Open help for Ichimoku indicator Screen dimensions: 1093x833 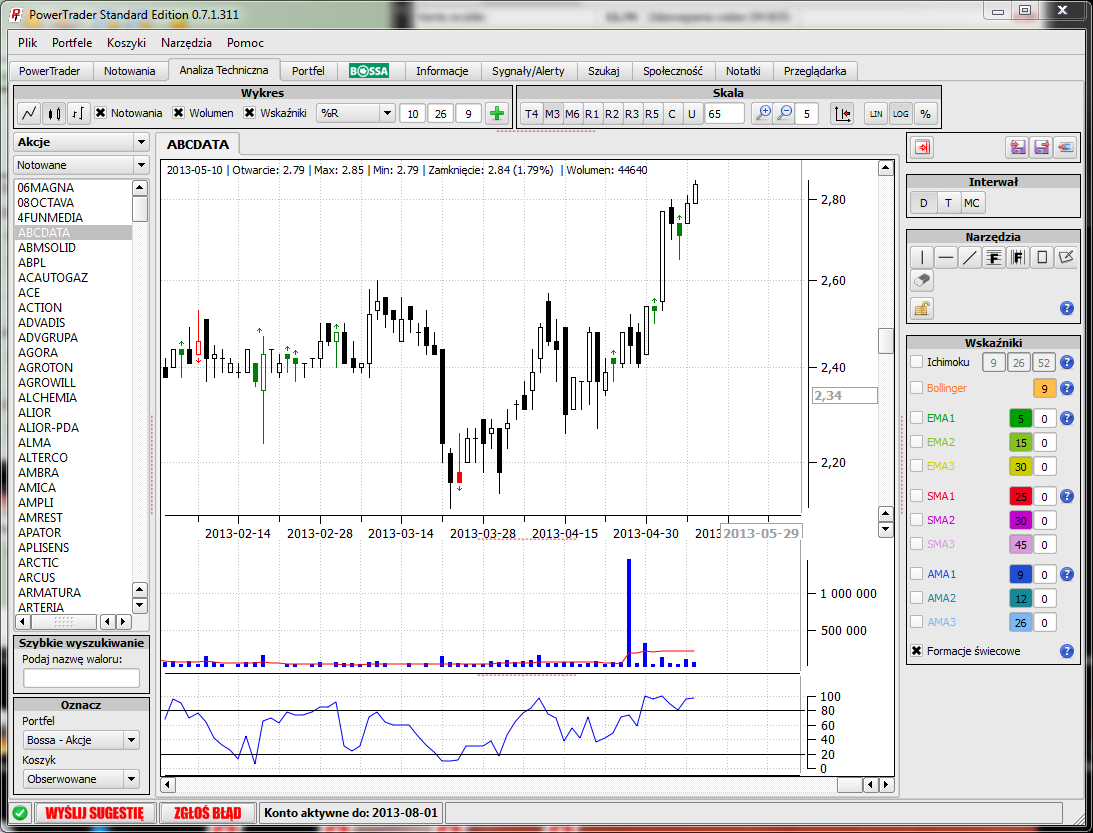[1067, 362]
